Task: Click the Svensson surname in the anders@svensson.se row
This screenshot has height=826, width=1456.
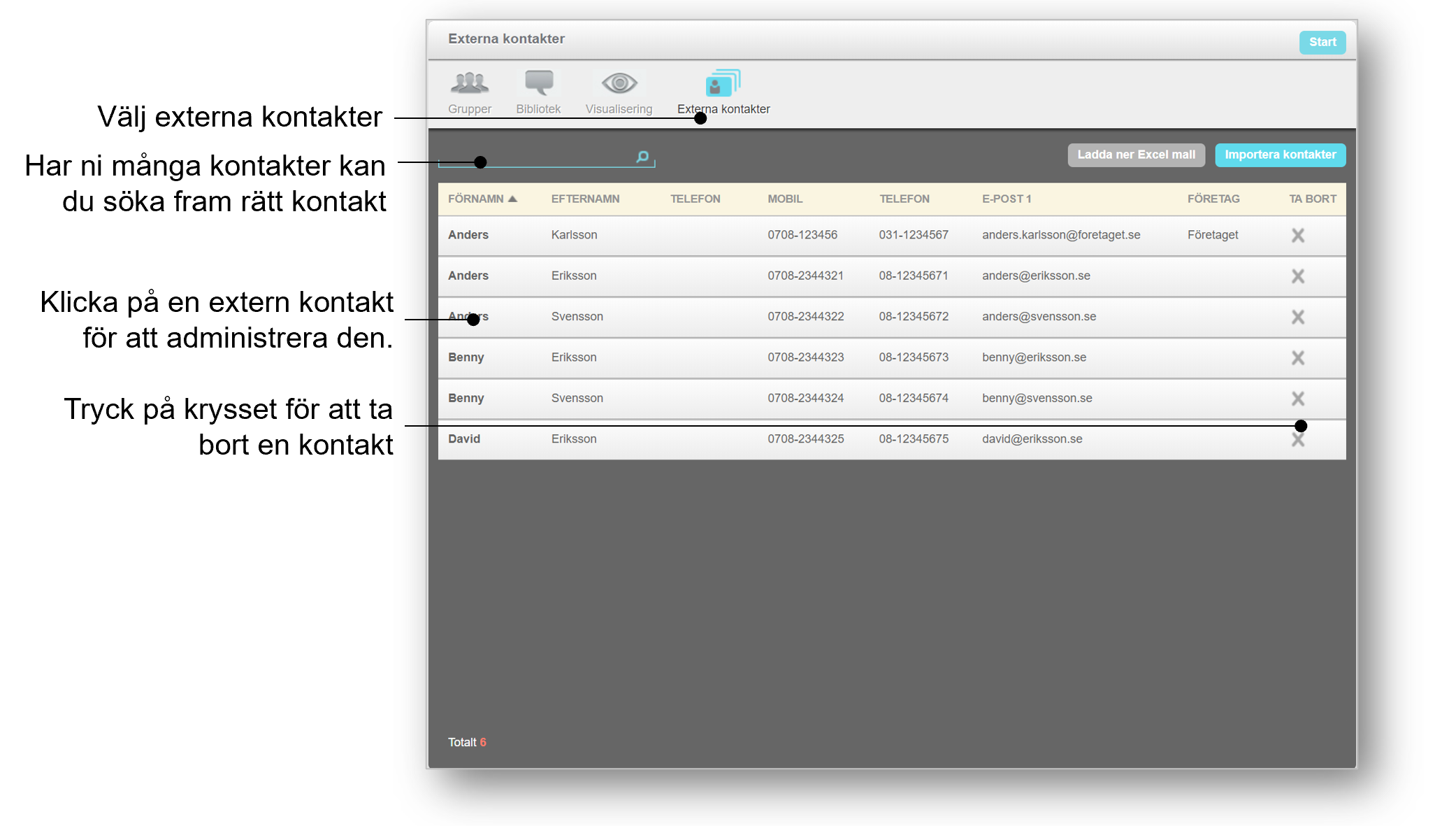Action: pos(577,316)
